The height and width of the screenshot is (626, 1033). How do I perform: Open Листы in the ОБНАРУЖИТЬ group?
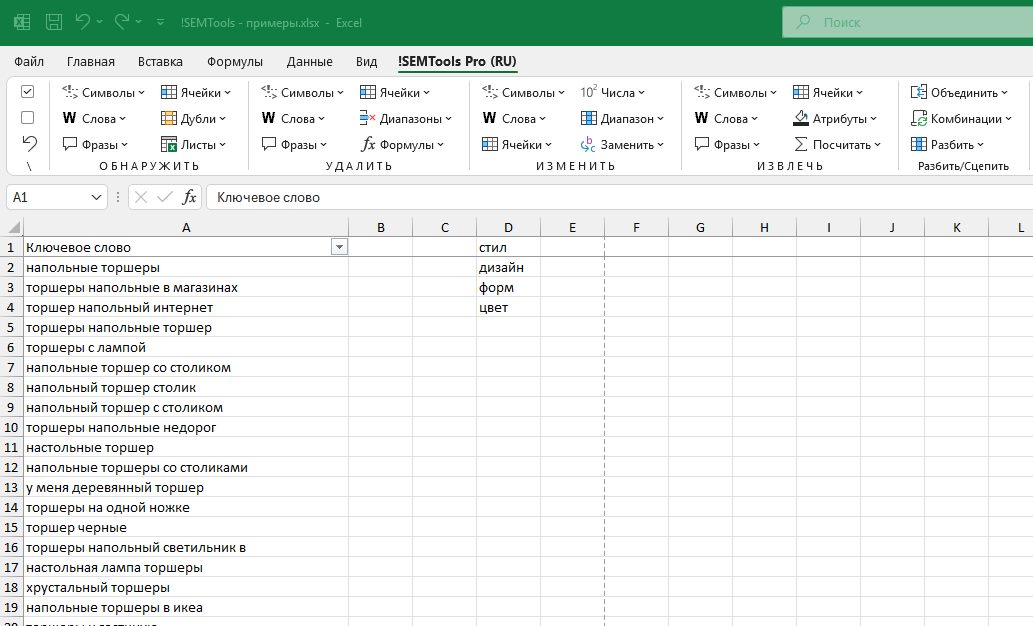(x=195, y=144)
